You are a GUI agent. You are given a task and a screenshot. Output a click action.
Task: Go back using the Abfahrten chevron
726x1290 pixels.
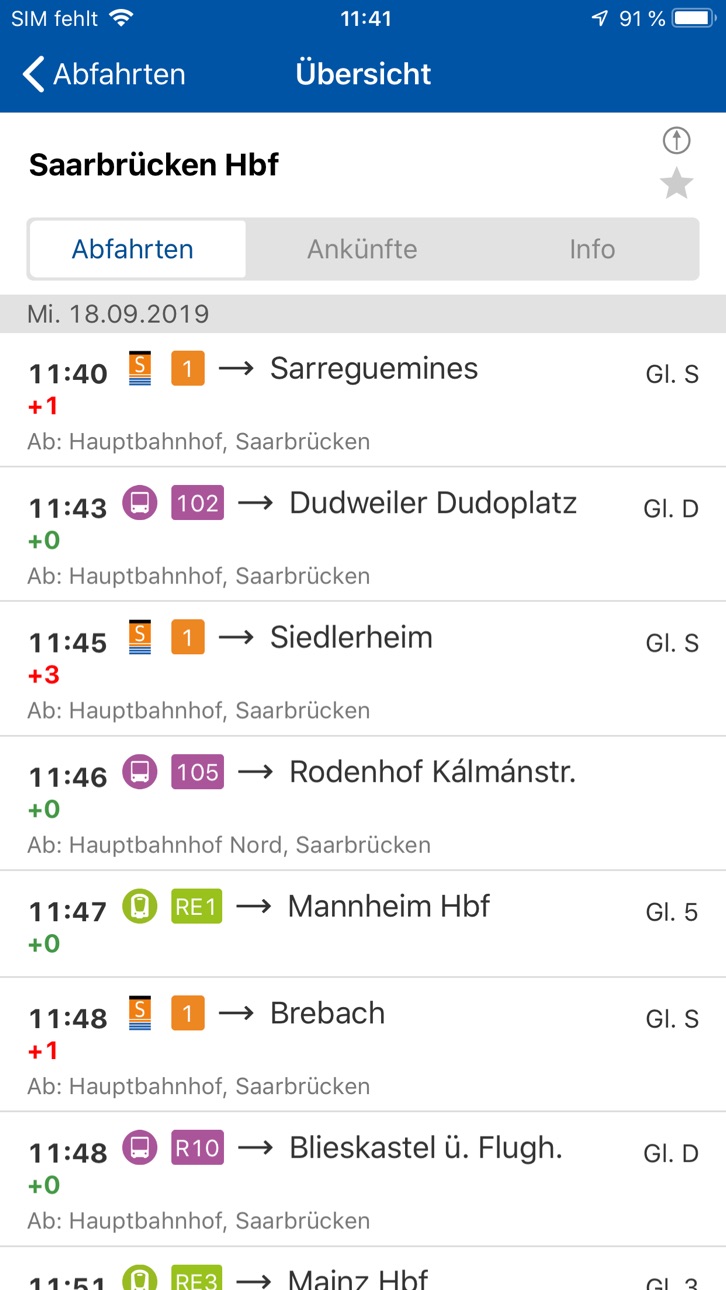pos(104,74)
